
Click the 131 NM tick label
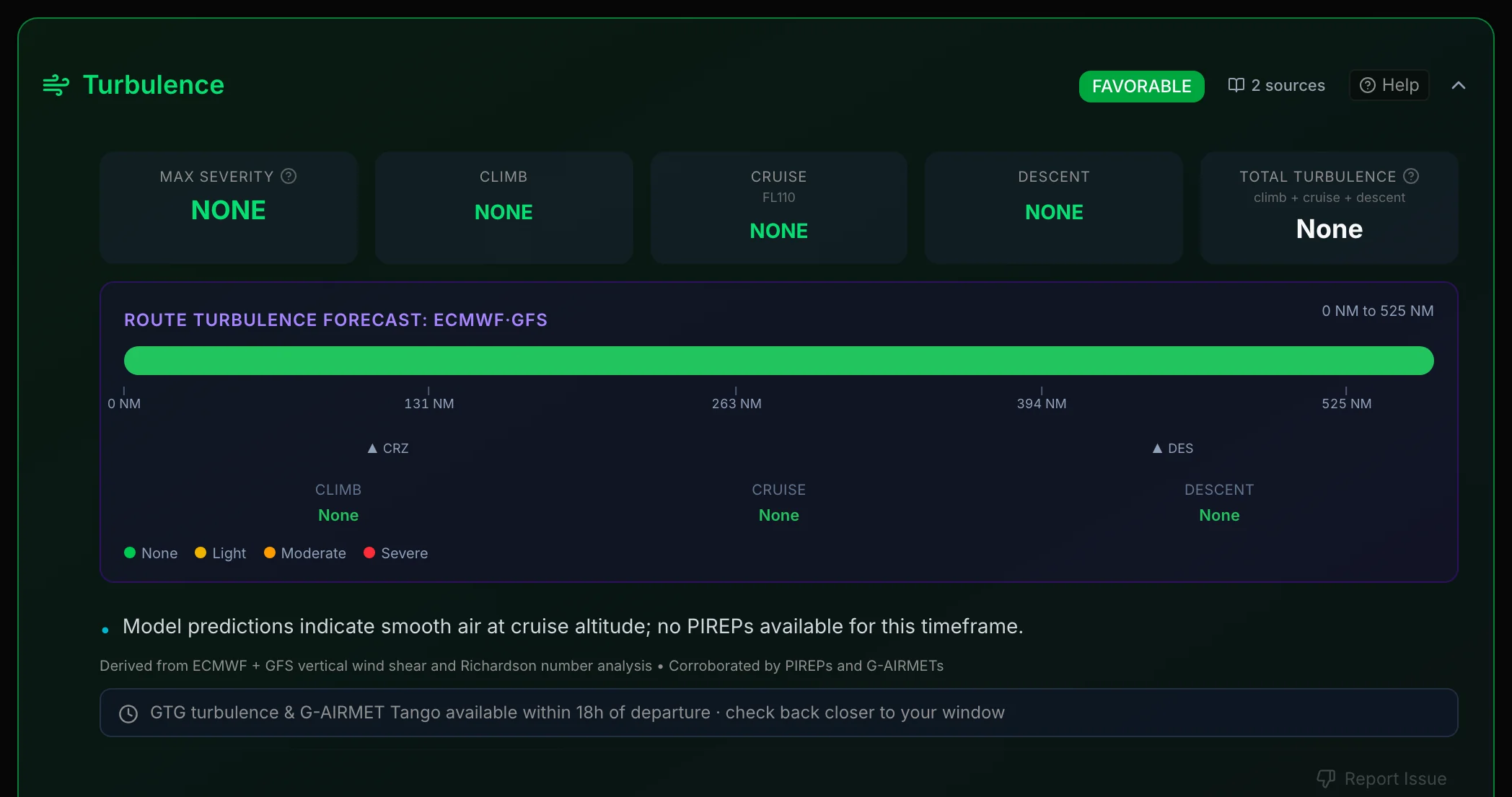(428, 404)
